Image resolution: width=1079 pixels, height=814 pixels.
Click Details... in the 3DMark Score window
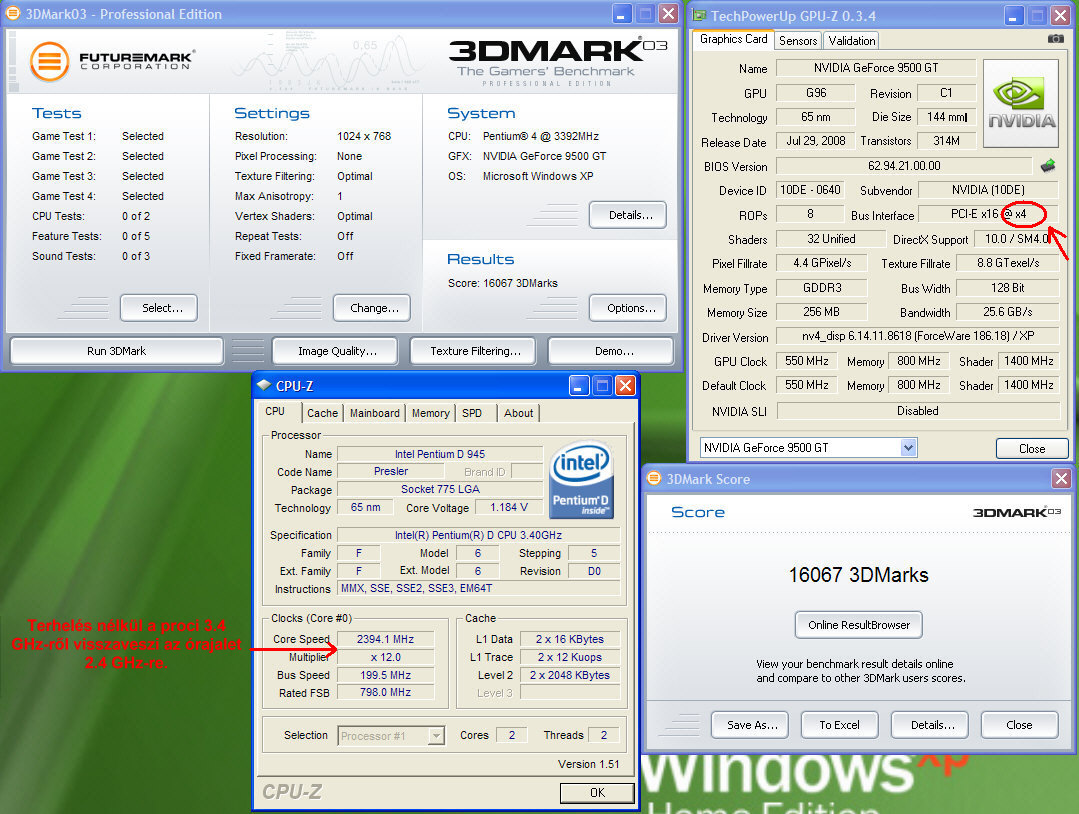[x=930, y=725]
